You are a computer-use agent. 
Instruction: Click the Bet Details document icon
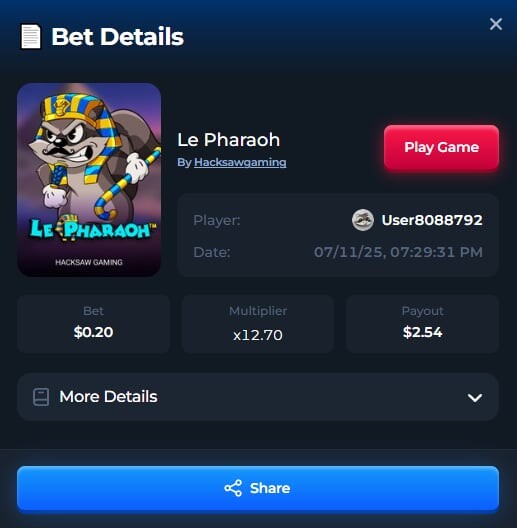[x=31, y=36]
